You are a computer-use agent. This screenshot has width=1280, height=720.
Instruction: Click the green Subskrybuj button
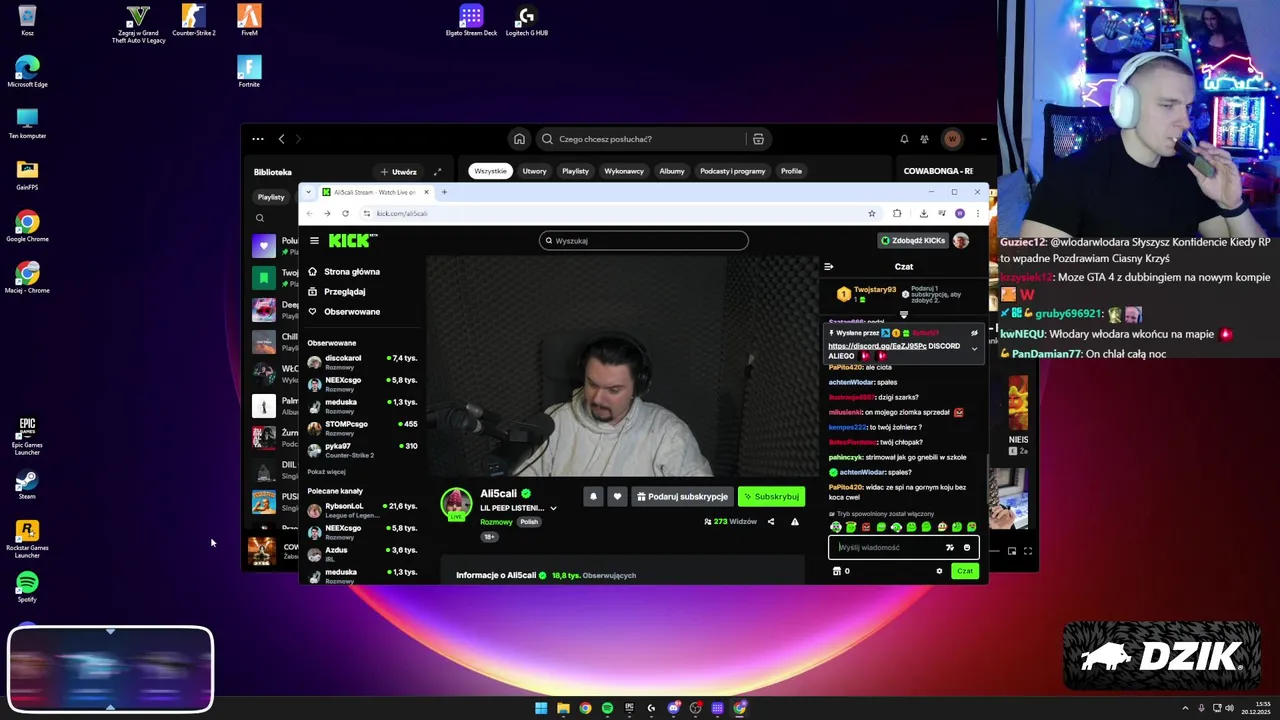point(771,496)
